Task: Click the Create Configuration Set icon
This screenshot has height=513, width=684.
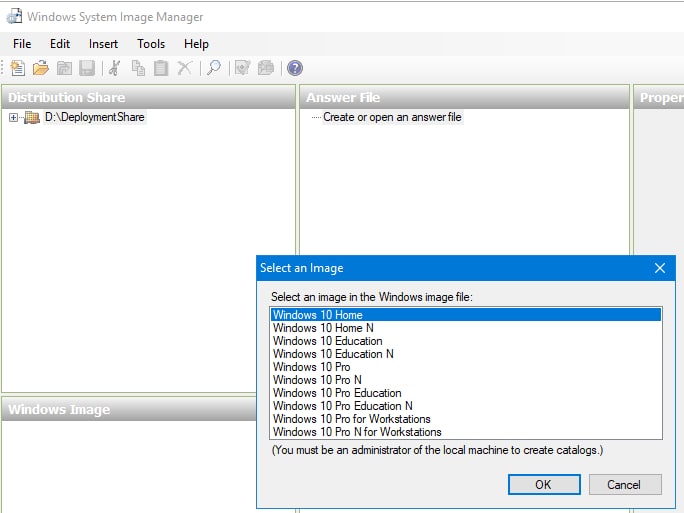Action: 266,68
